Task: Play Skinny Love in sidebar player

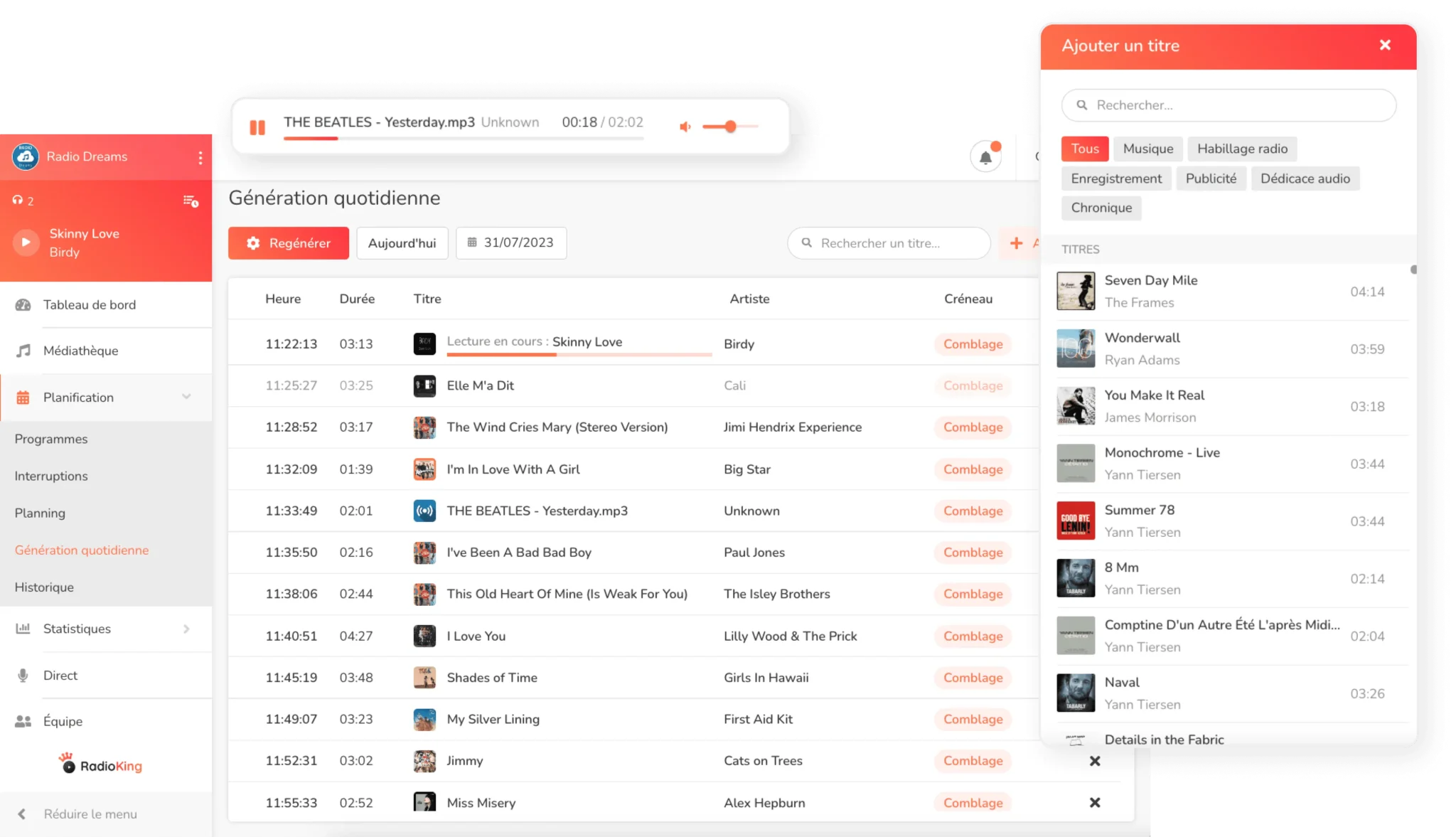Action: [x=26, y=242]
